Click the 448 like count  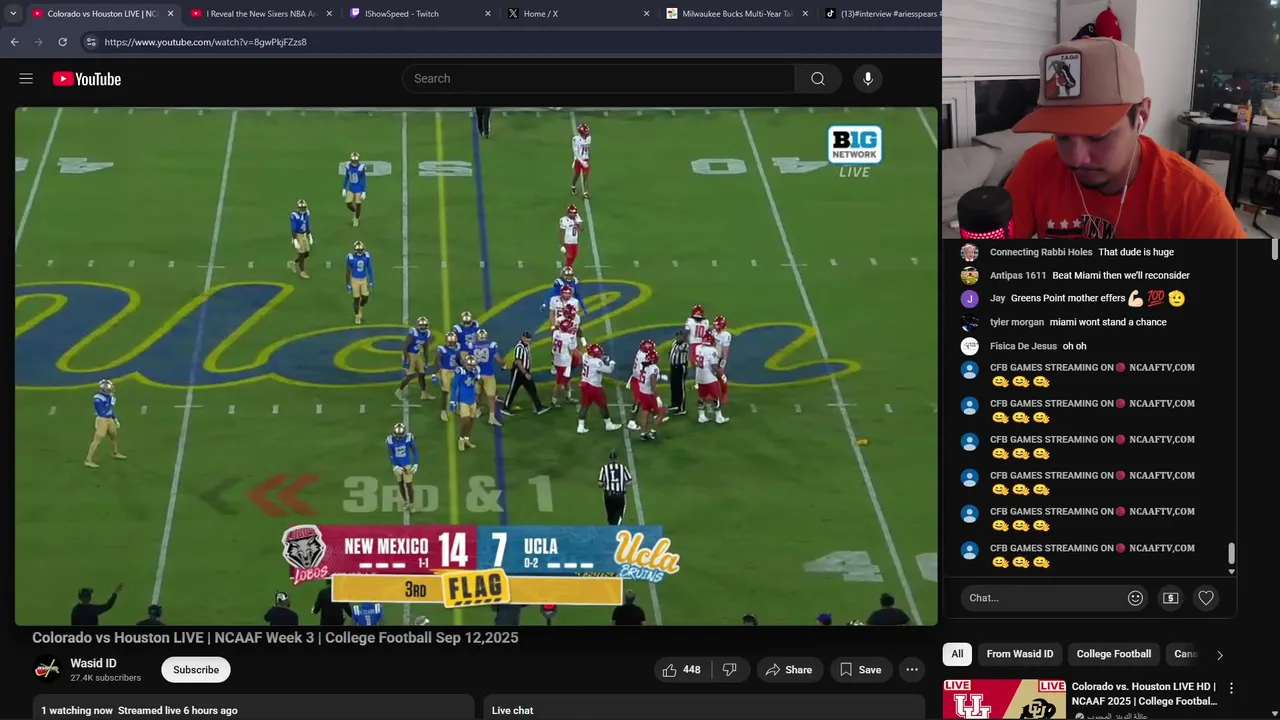point(692,670)
